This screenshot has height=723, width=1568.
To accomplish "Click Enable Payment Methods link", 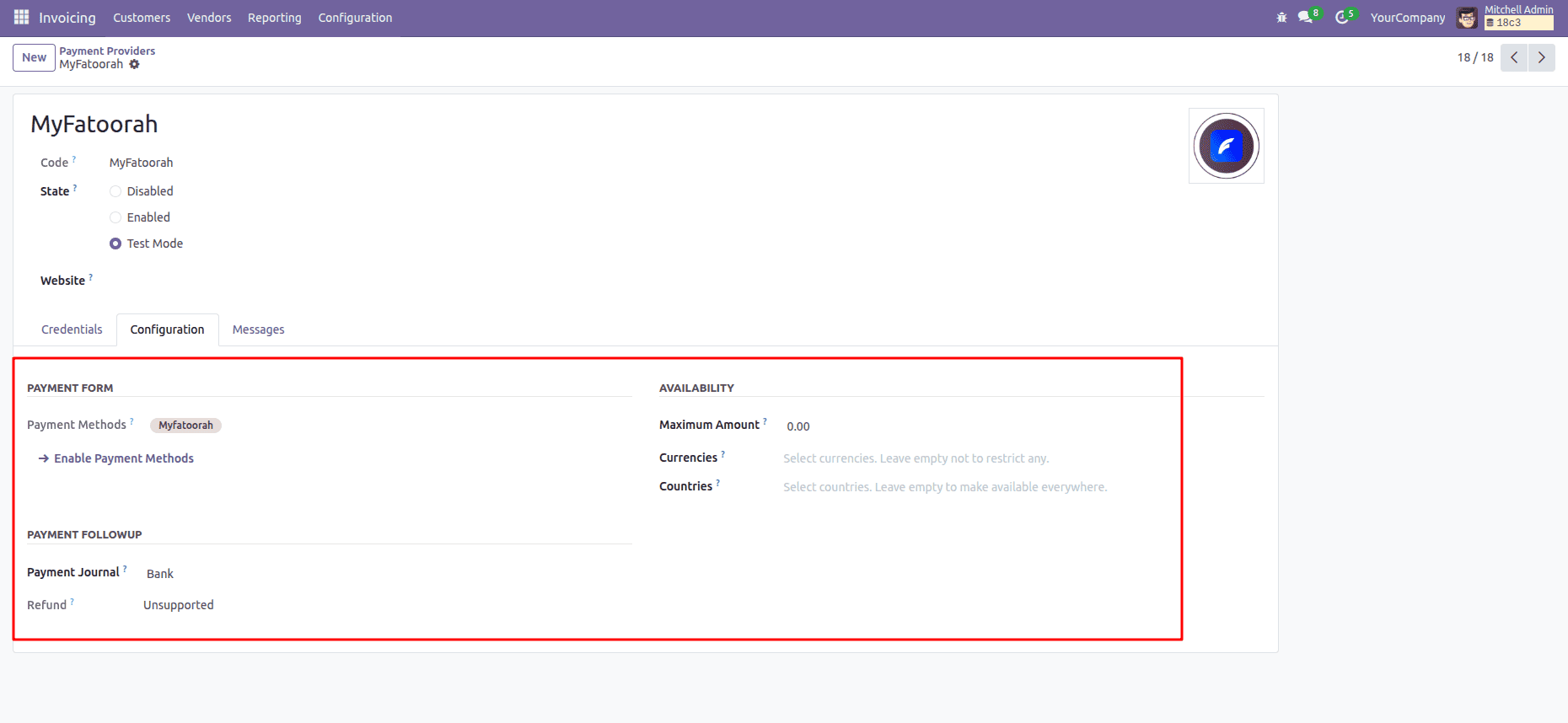I will 124,458.
